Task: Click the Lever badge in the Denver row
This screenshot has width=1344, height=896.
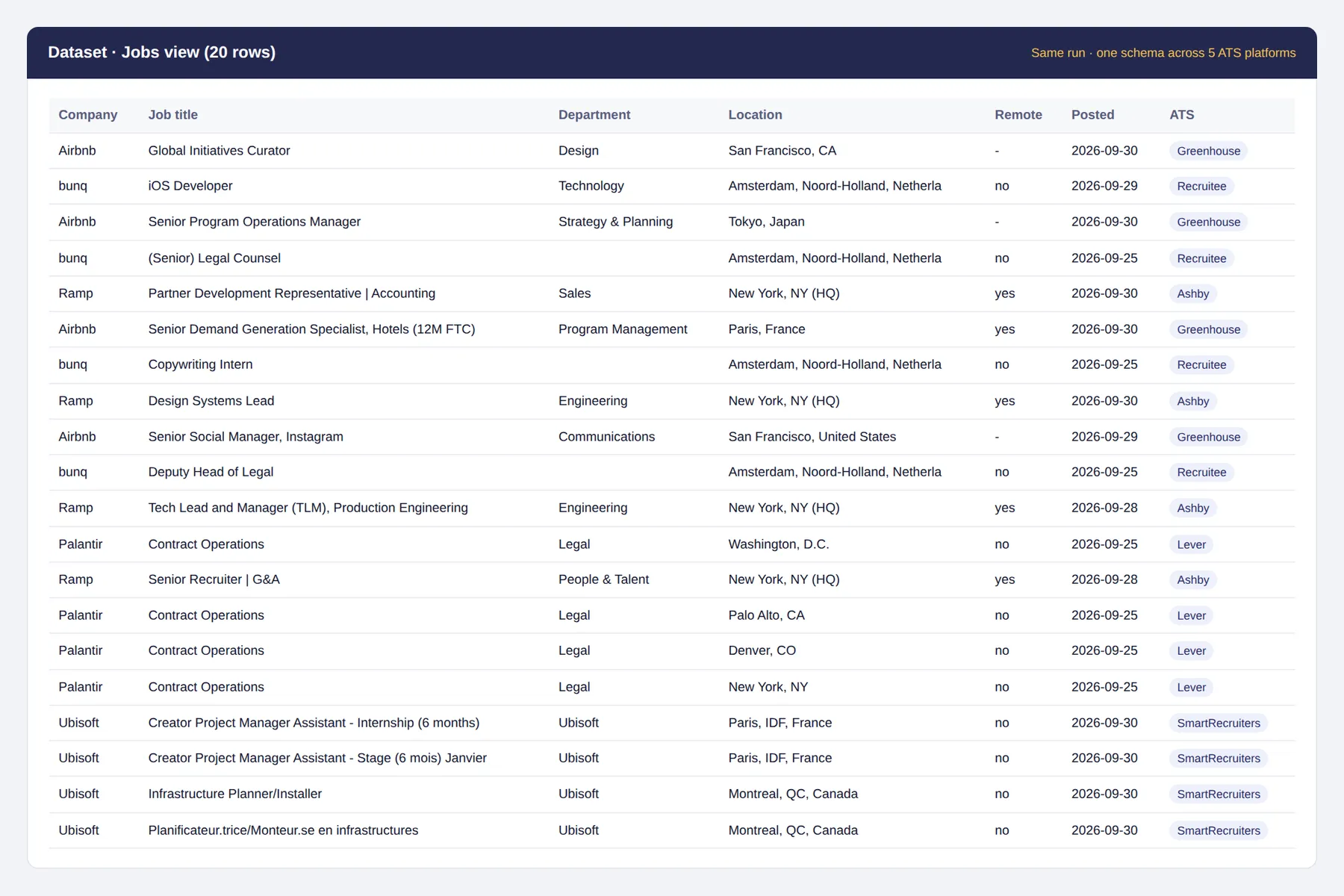Action: 1192,650
